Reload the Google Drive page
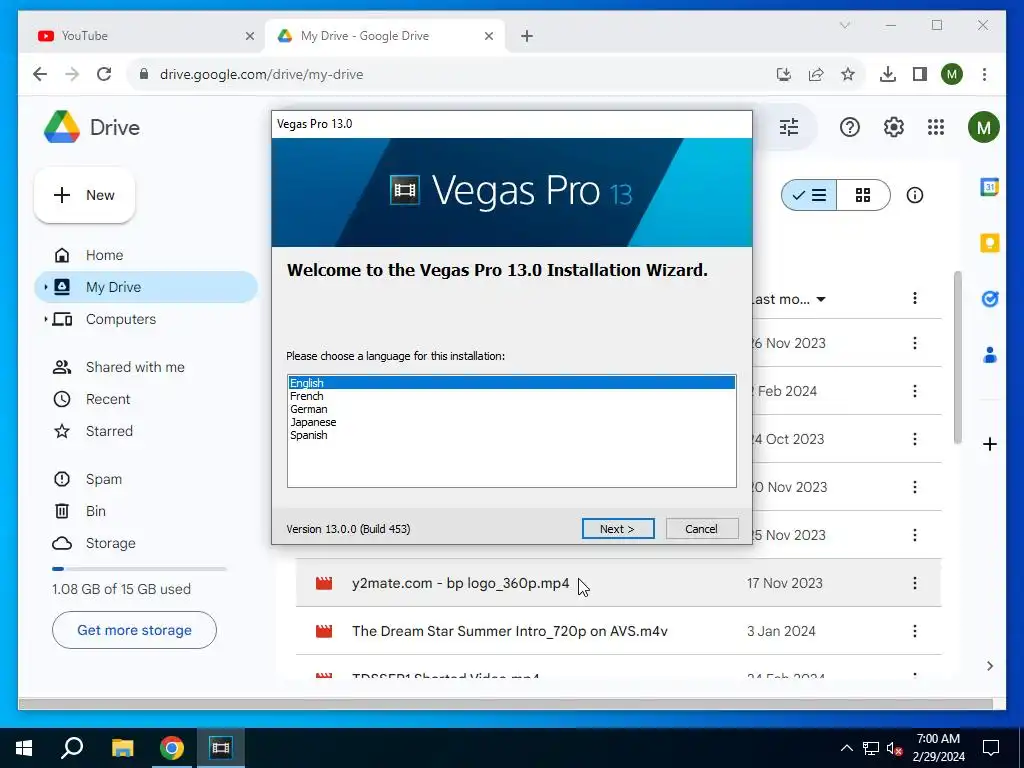This screenshot has height=768, width=1024. coord(104,74)
